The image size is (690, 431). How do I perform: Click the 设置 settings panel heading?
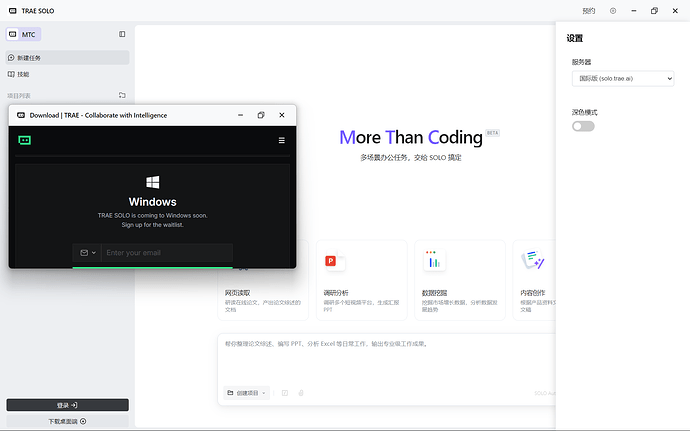(x=575, y=38)
